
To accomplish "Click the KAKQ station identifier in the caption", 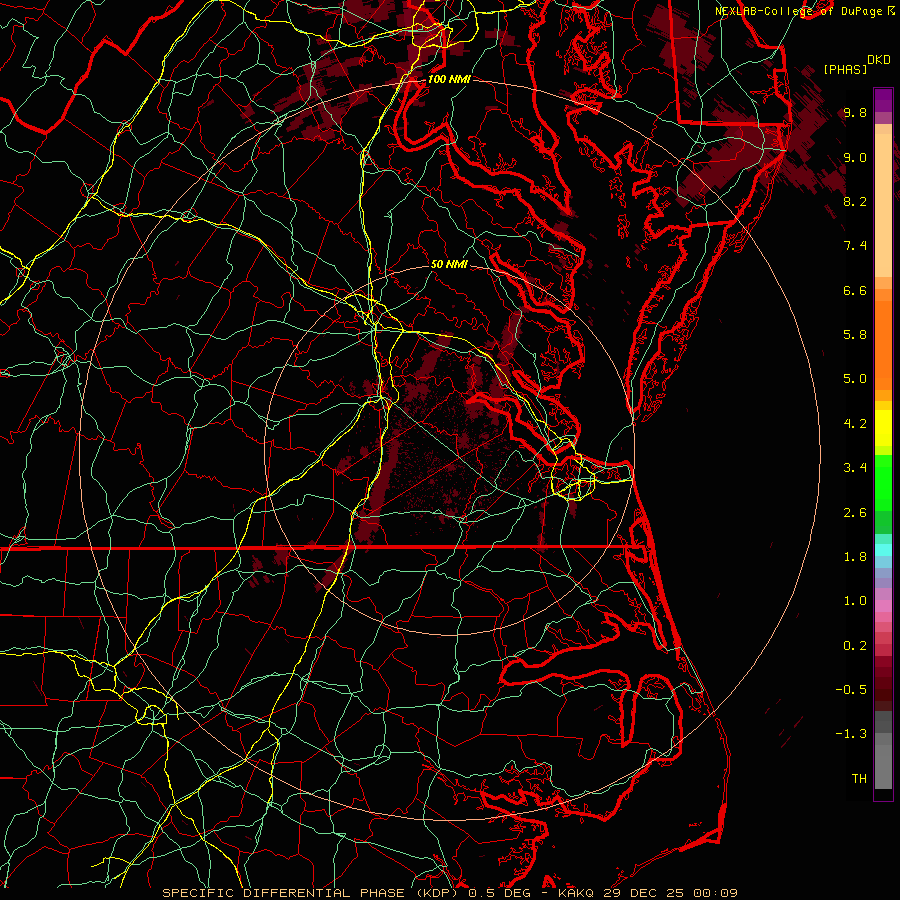I will click(x=577, y=893).
